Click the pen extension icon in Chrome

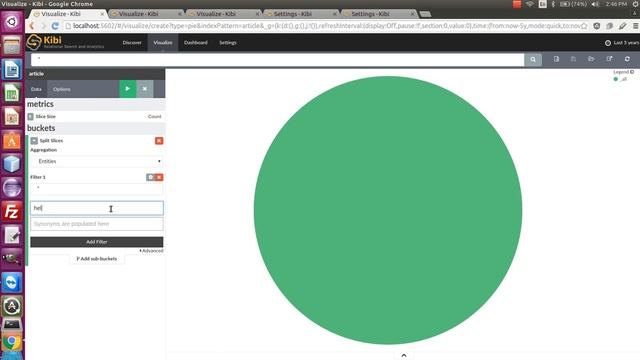coord(622,26)
